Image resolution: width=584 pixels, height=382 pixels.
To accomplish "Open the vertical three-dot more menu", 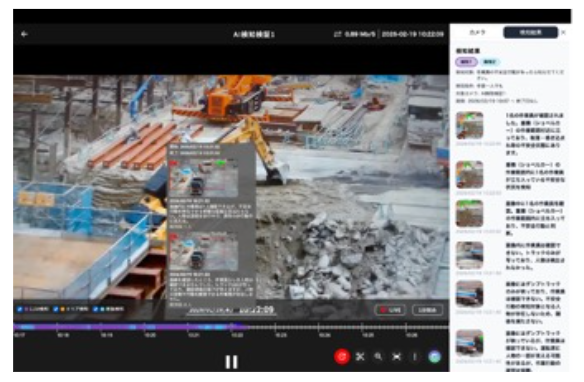I will 415,357.
